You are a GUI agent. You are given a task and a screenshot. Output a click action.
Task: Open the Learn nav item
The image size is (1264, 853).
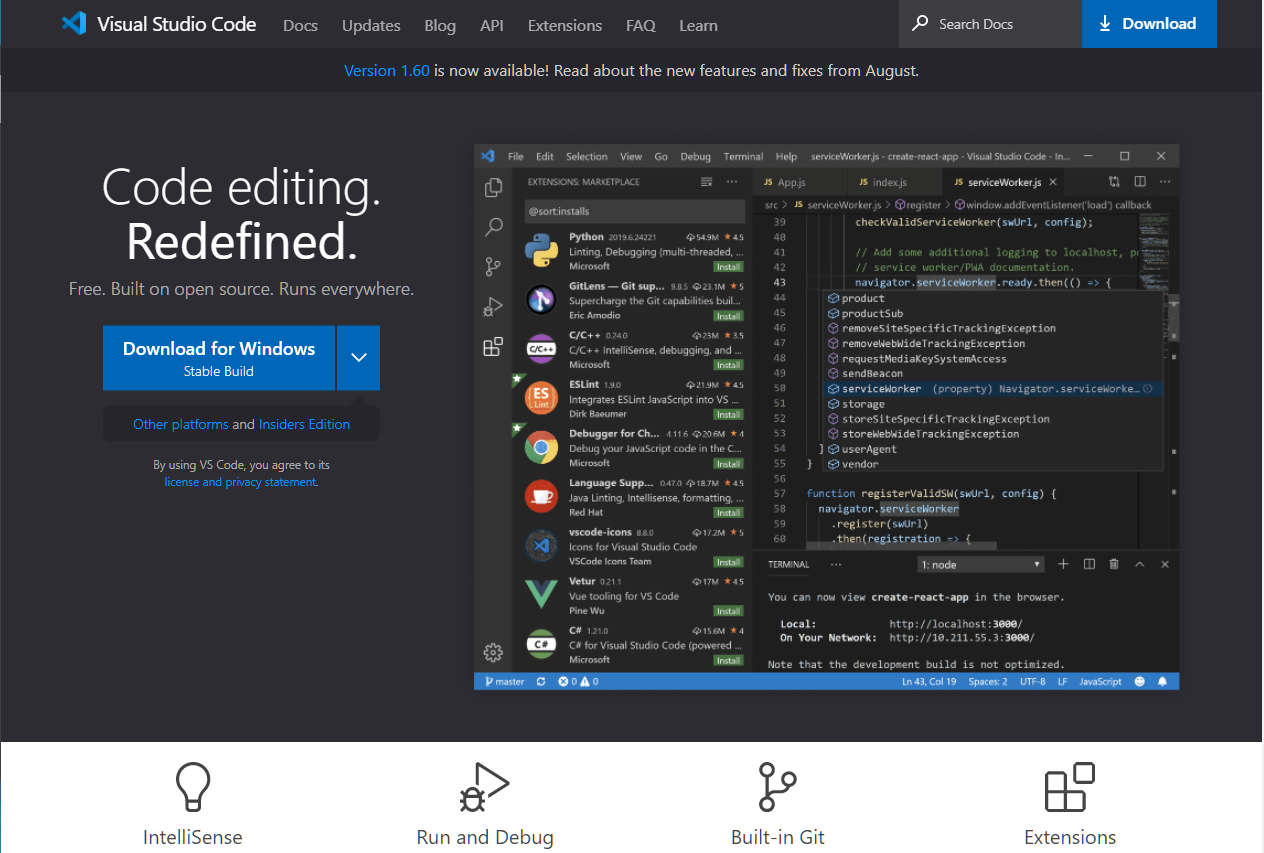tap(698, 25)
